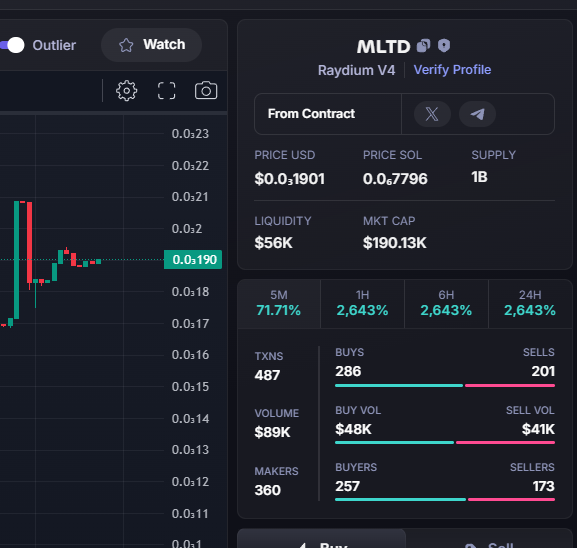577x548 pixels.
Task: Toggle the Outlier switch
Action: click(12, 45)
